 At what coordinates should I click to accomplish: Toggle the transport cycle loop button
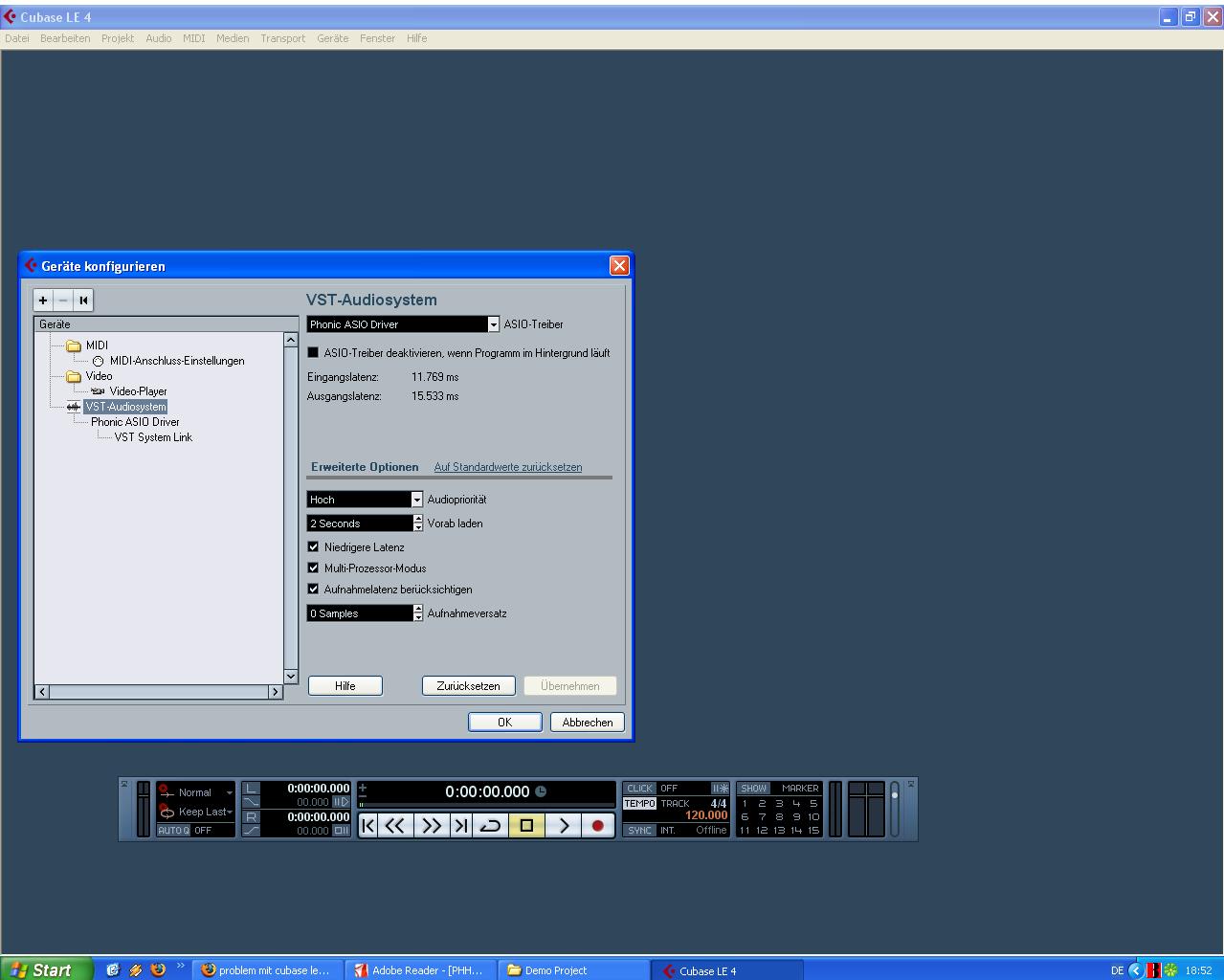click(490, 825)
